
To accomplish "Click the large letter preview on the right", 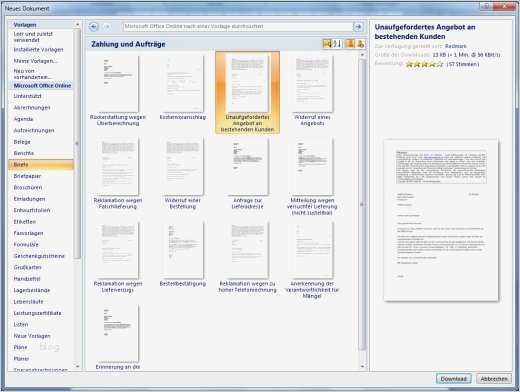I will (441, 220).
